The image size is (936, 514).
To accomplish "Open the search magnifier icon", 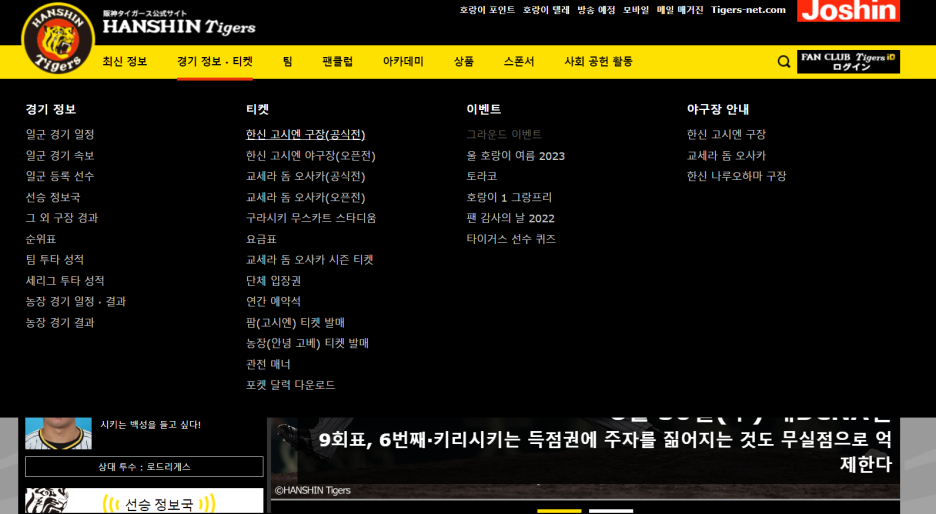I will [x=784, y=61].
